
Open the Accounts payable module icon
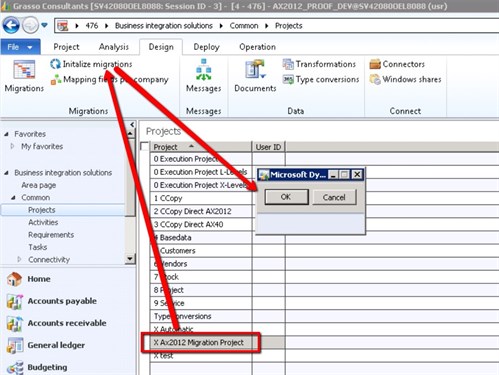14,301
